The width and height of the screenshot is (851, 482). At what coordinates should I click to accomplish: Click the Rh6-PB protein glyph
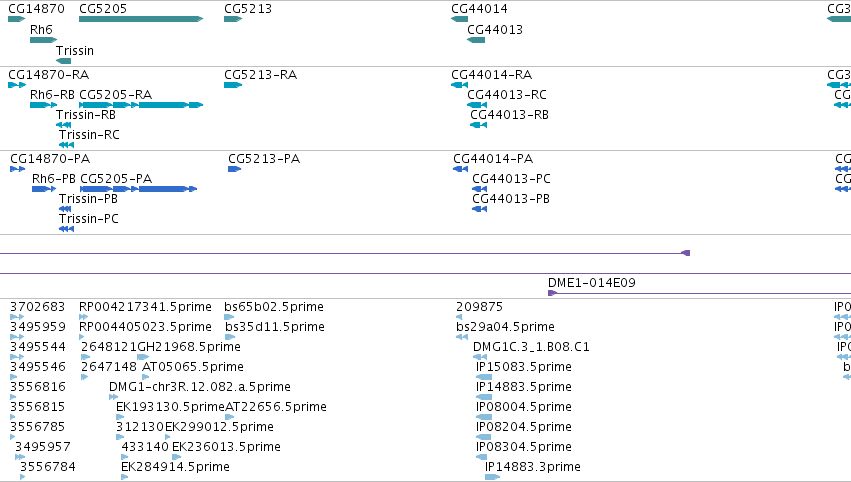pyautogui.click(x=44, y=189)
